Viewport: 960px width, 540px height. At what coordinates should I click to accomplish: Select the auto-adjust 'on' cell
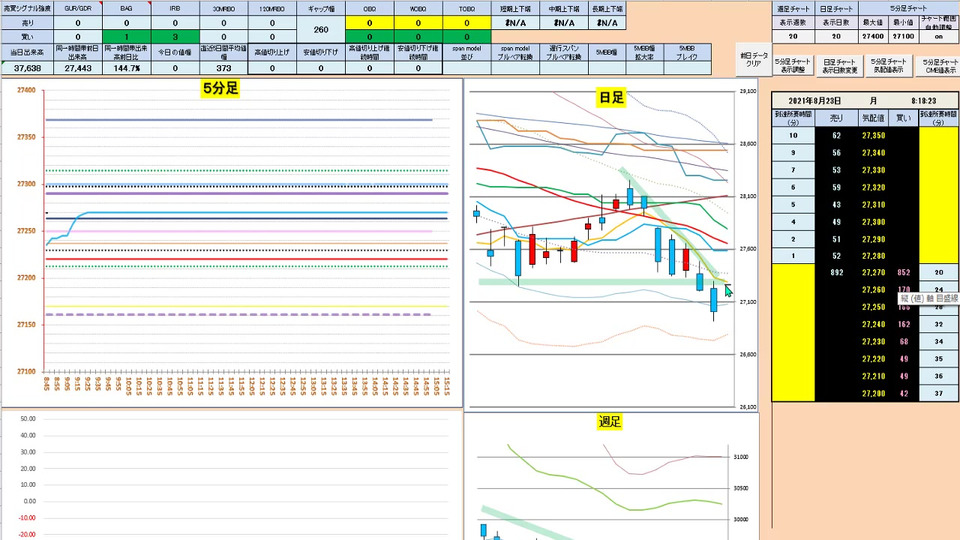pos(939,37)
